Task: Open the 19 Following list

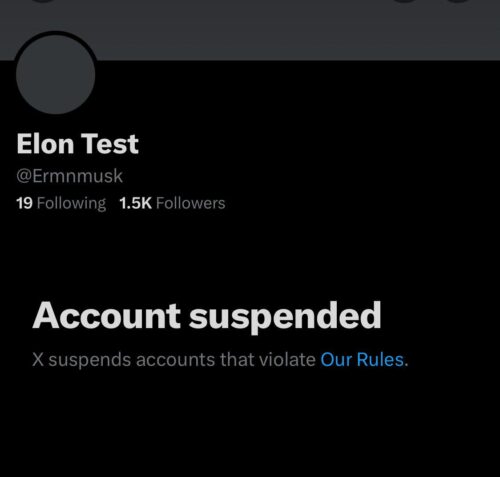Action: [61, 203]
